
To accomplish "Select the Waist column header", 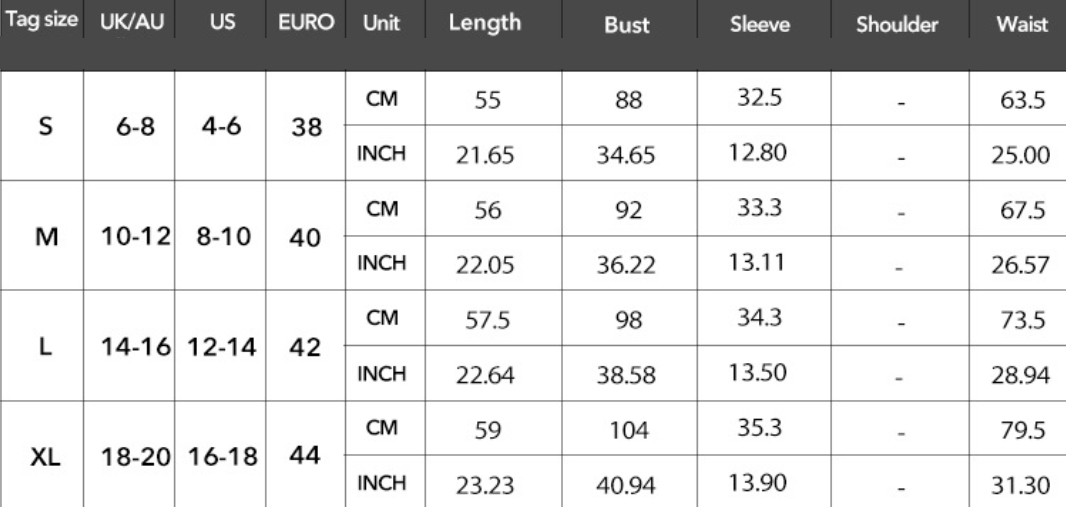I will [1022, 24].
